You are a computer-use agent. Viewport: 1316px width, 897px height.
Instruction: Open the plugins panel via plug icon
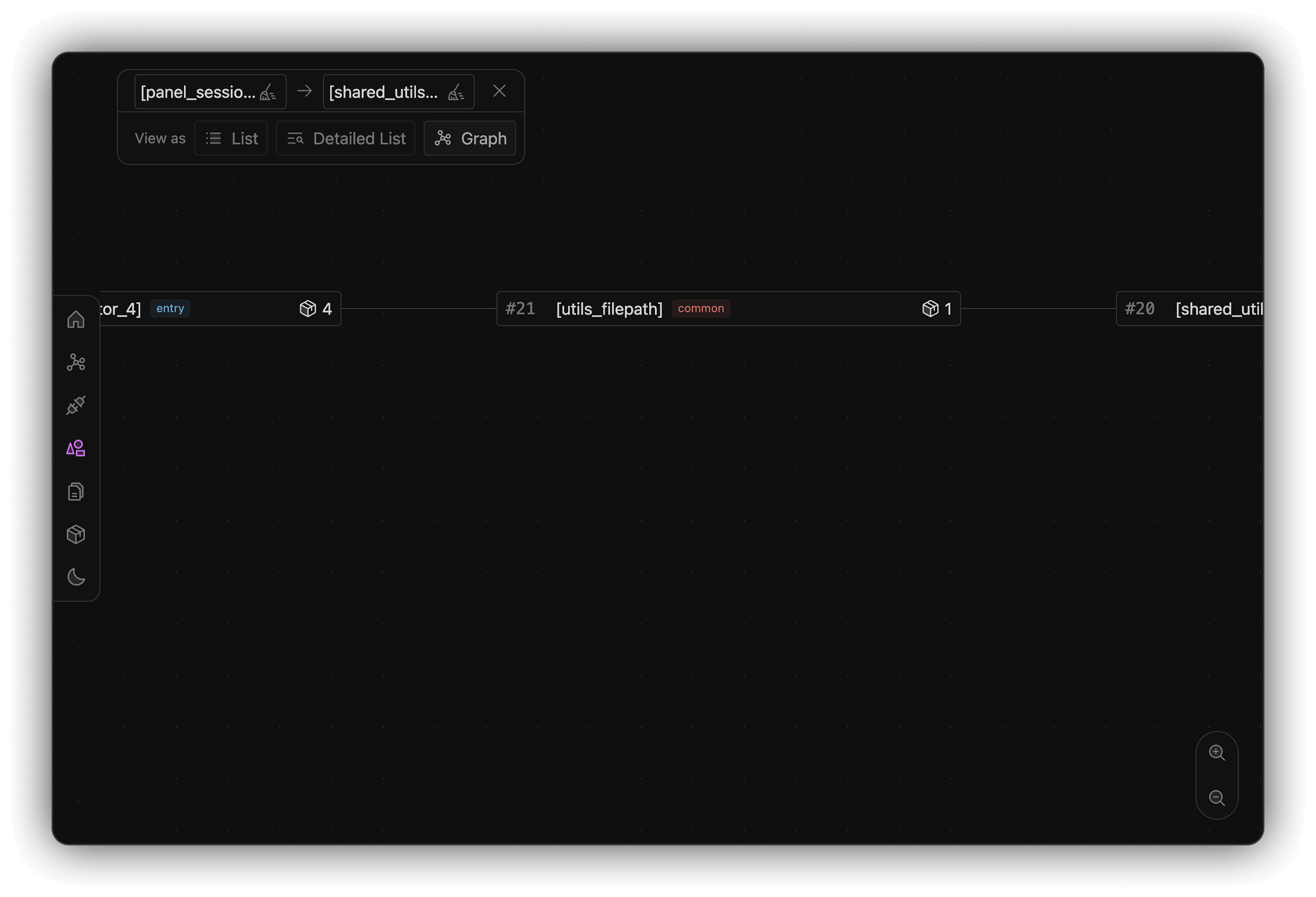(76, 405)
